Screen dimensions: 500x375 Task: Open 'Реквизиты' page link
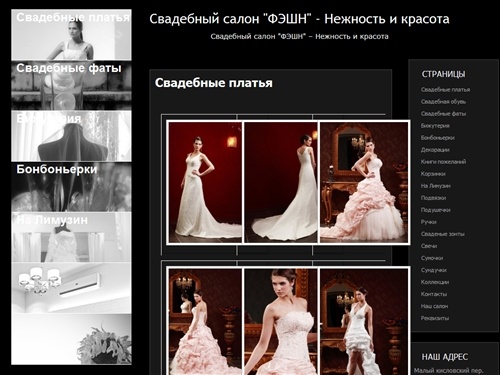pyautogui.click(x=435, y=318)
